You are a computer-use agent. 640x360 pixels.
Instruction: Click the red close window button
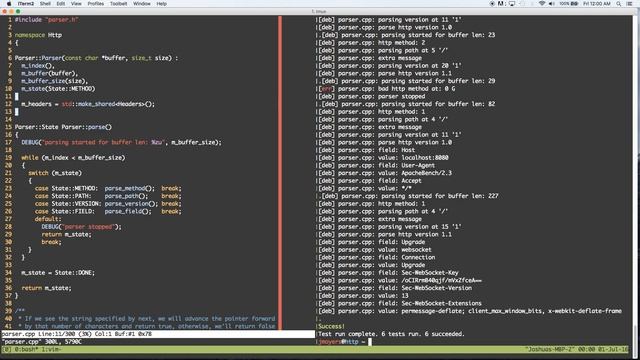(x=5, y=11)
